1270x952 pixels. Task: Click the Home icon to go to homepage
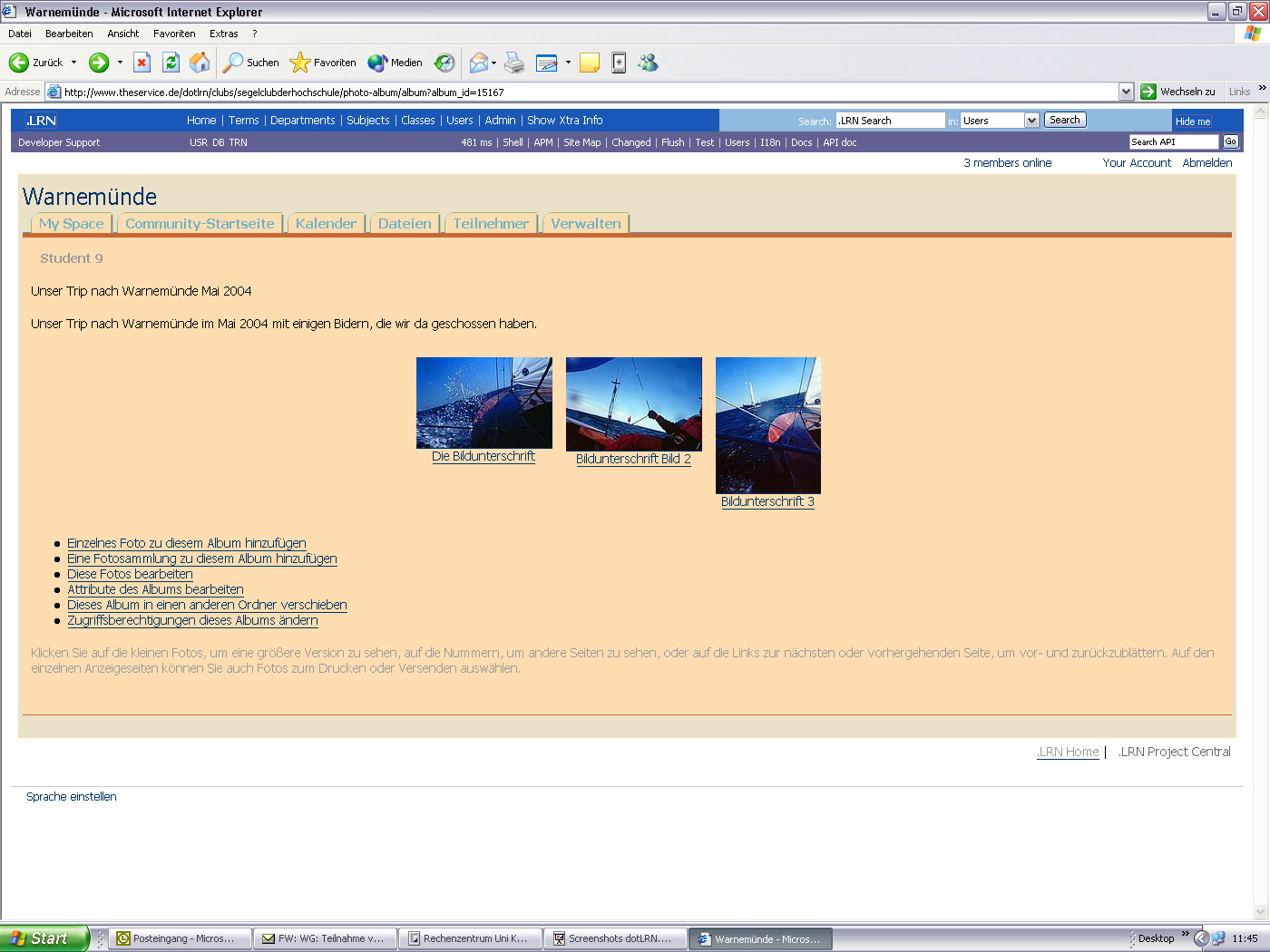point(200,63)
